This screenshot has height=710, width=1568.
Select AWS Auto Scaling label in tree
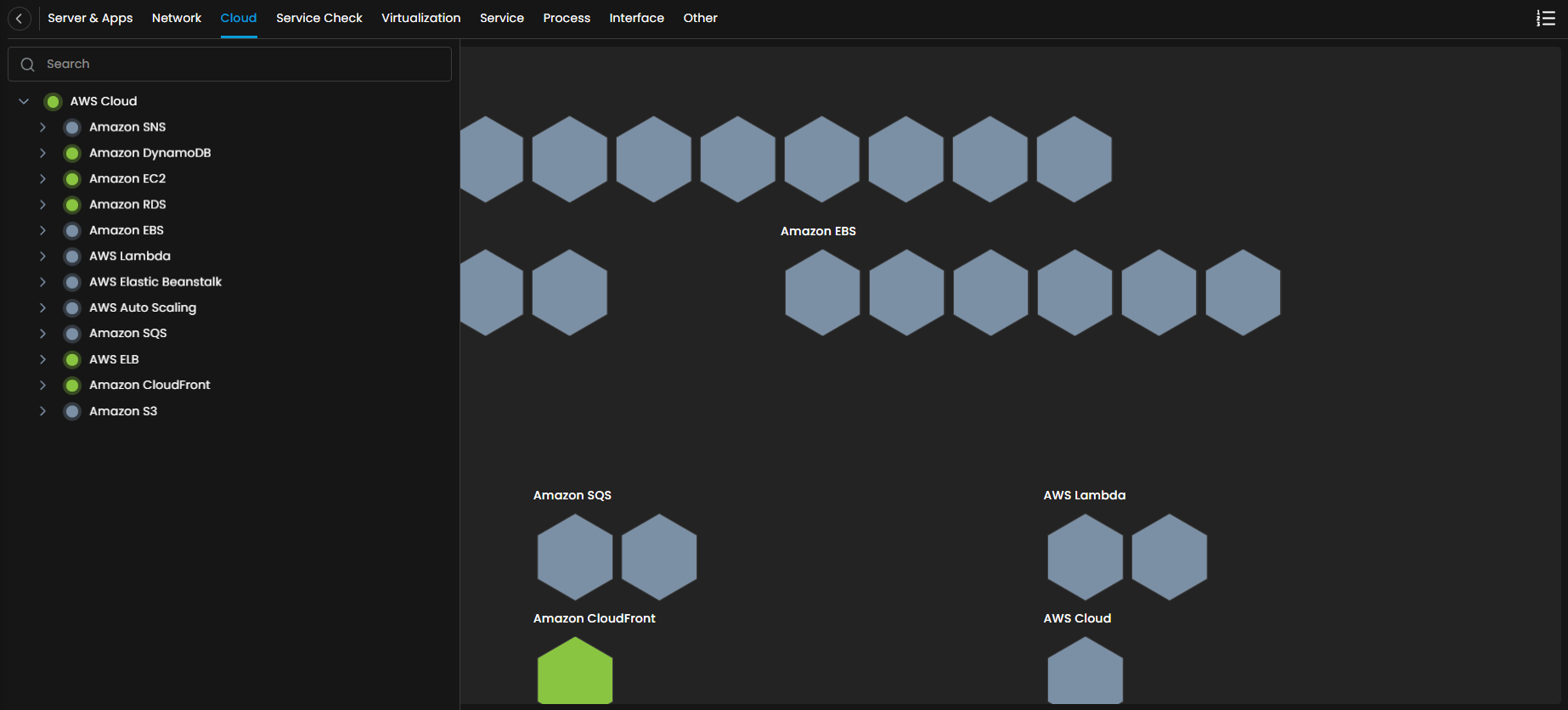143,307
